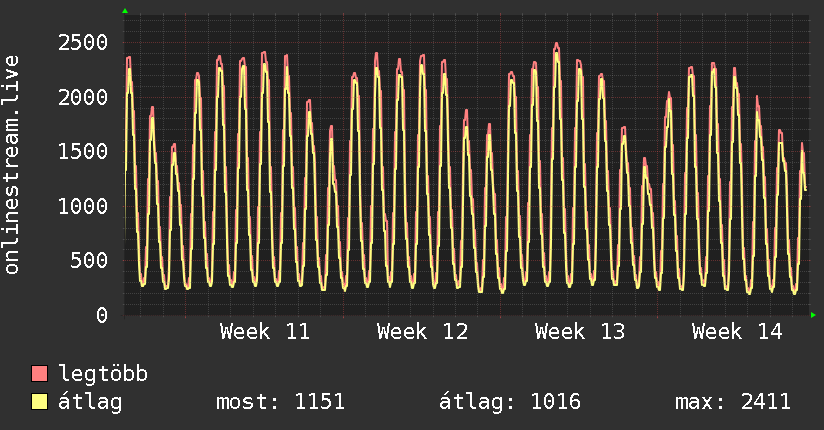The width and height of the screenshot is (824, 430).
Task: Click the red legtöbb legend swatch
Action: (40, 374)
